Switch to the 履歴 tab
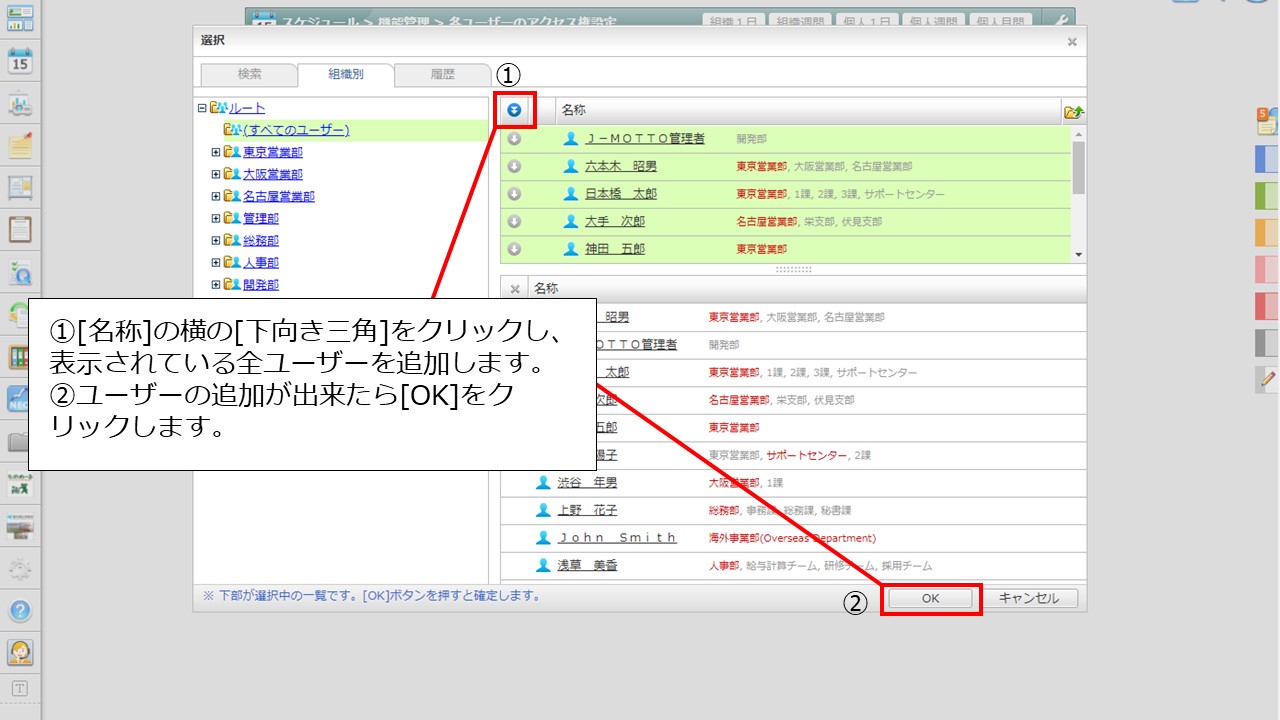 (x=442, y=75)
